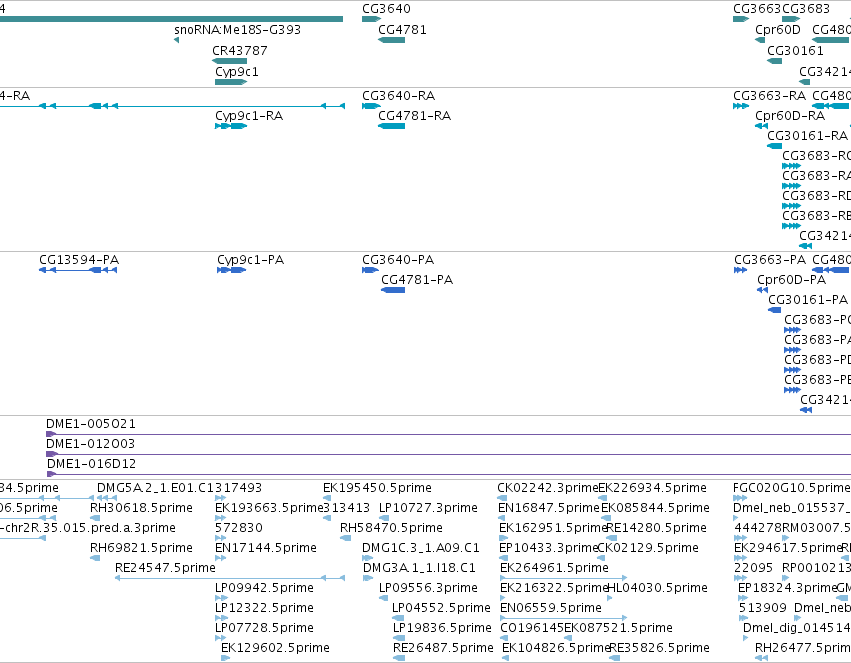Open the CG13594-PA protein feature

78,270
